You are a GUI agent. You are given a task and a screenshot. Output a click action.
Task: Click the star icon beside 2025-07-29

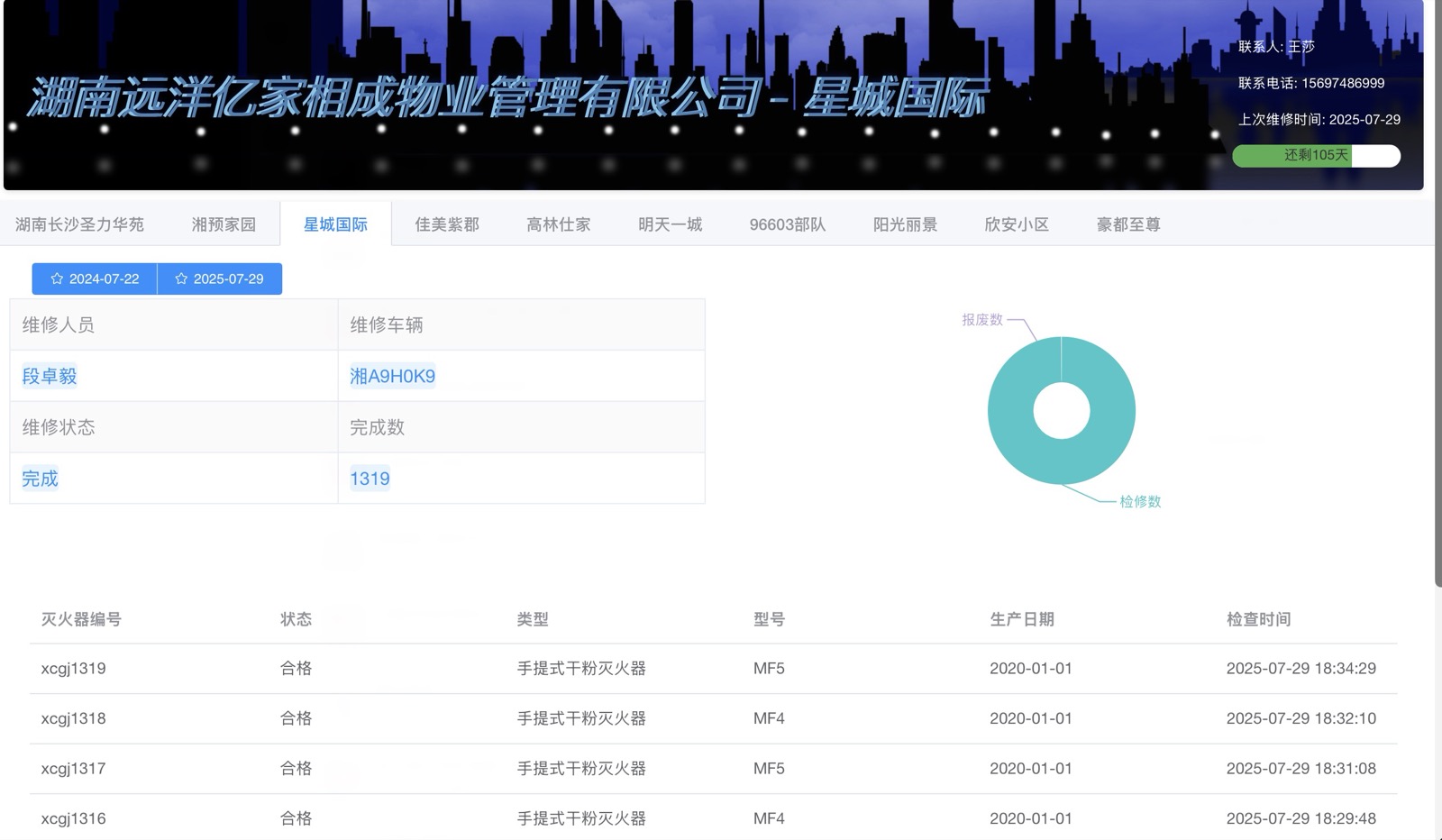point(181,279)
